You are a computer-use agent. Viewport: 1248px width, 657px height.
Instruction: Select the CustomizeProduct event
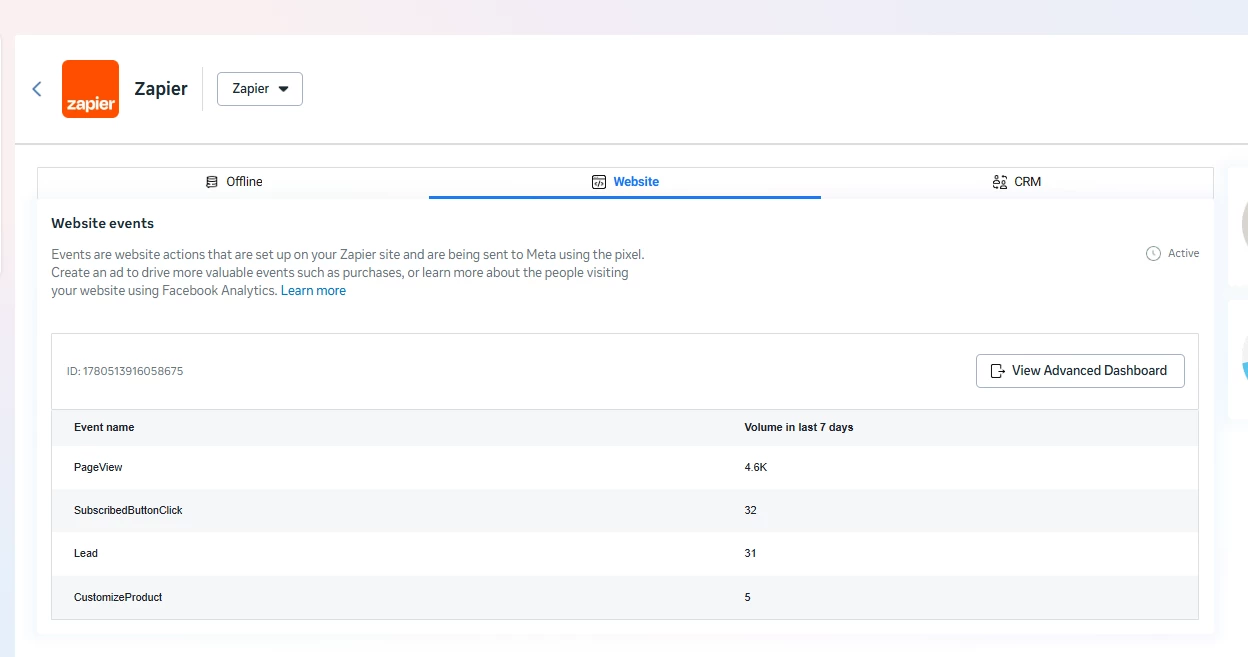[118, 597]
